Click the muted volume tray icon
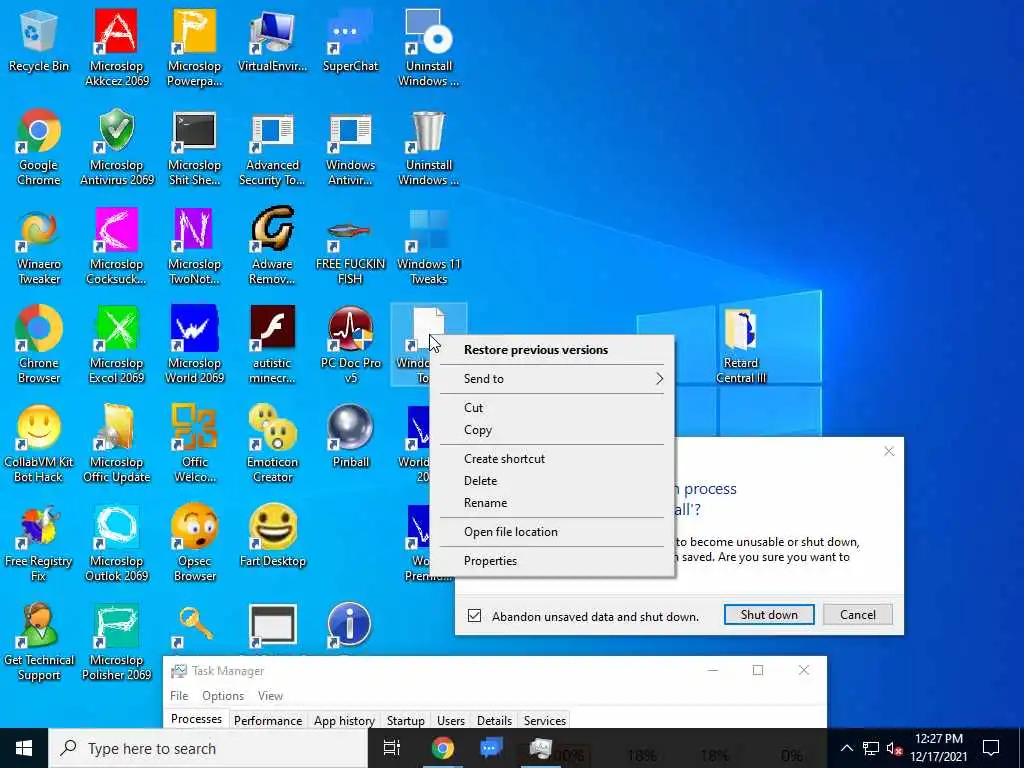 coord(894,748)
